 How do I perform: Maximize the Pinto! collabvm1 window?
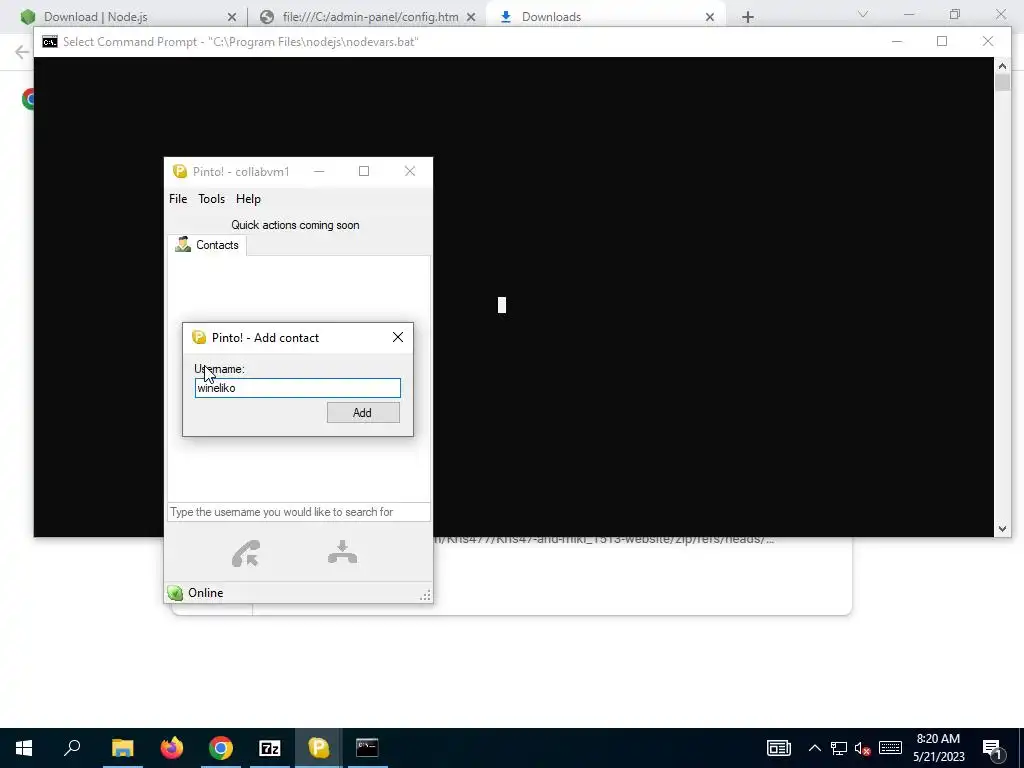364,171
